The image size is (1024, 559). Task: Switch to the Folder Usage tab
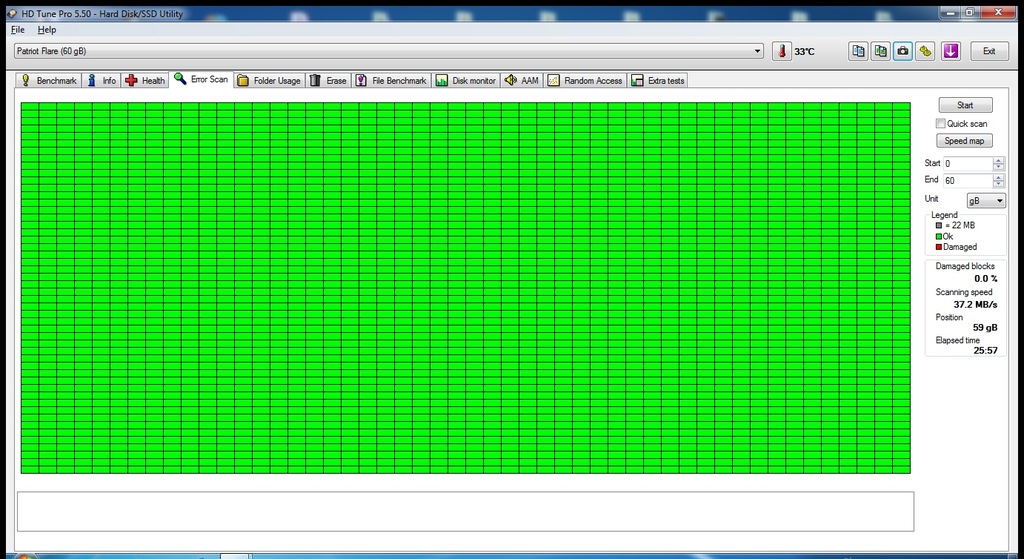269,80
